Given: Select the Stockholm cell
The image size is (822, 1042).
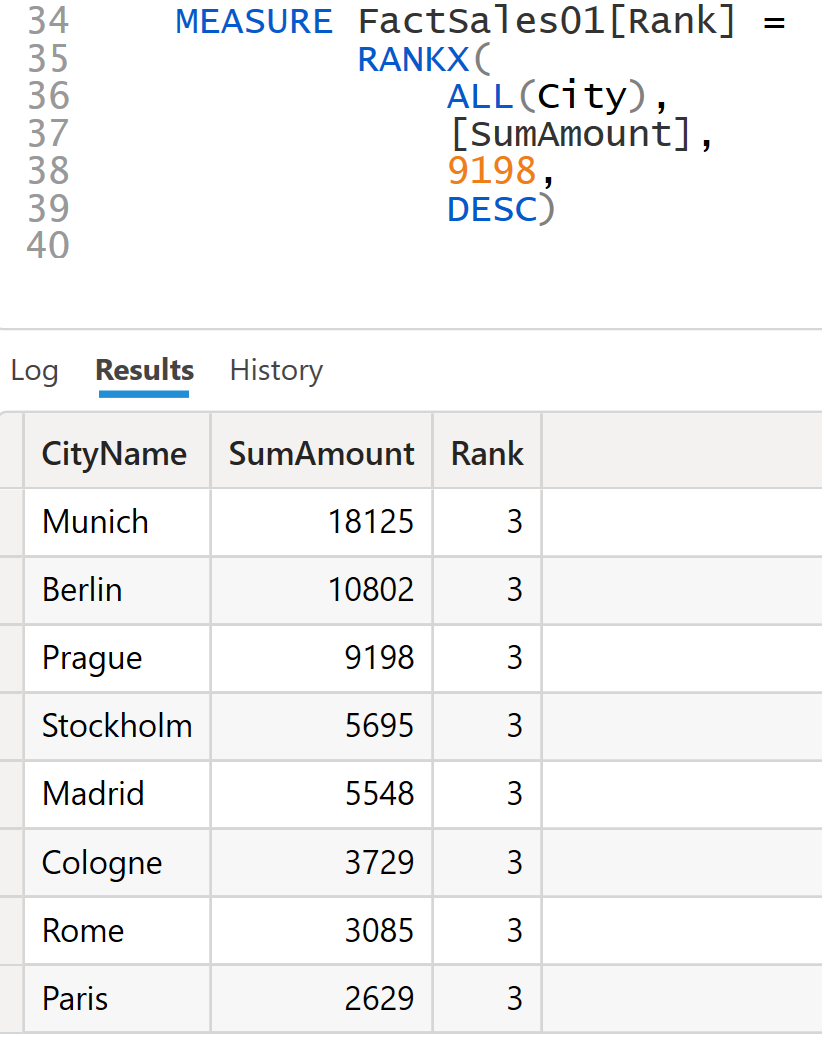Looking at the screenshot, I should tap(116, 726).
